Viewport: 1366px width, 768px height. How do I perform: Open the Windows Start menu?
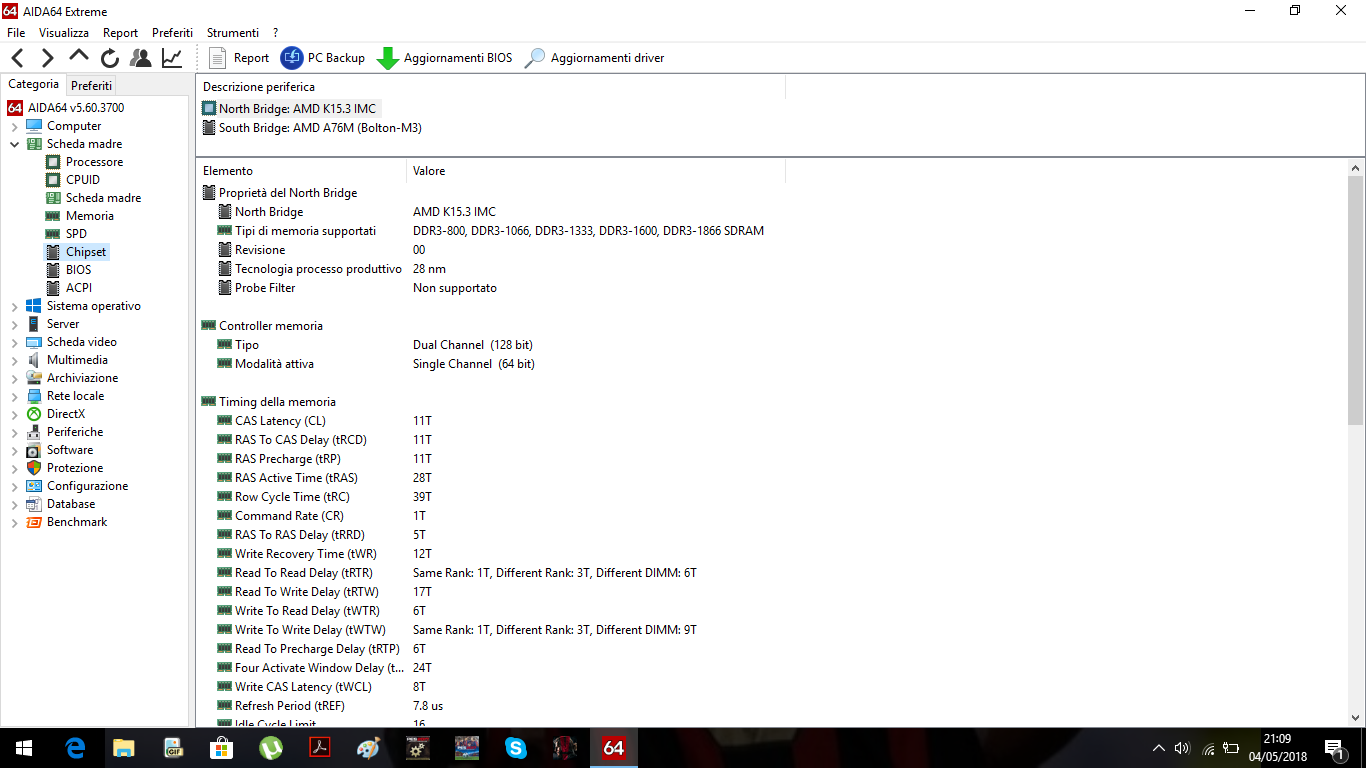24,747
